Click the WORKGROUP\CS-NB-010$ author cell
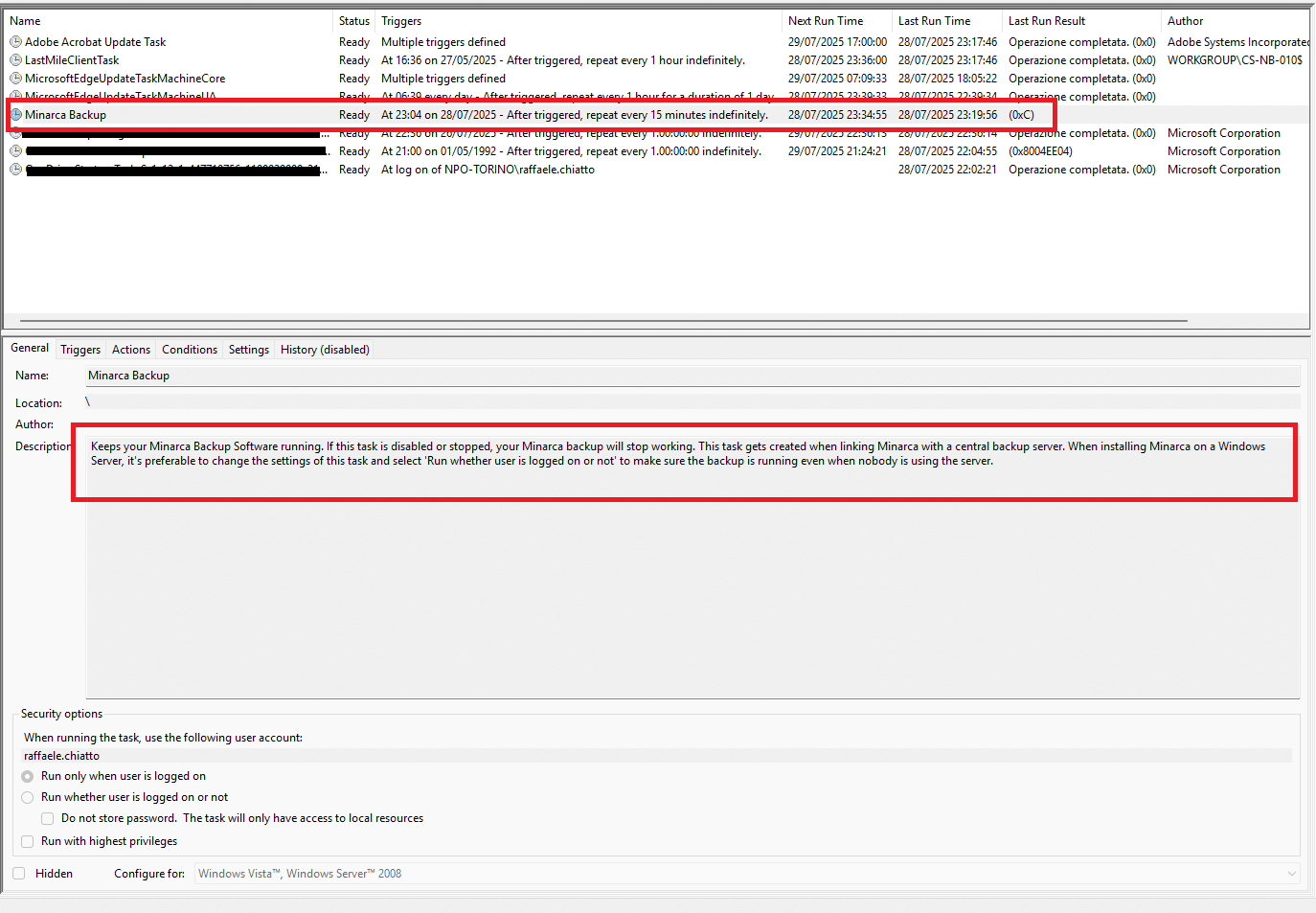1316x913 pixels. (1235, 60)
